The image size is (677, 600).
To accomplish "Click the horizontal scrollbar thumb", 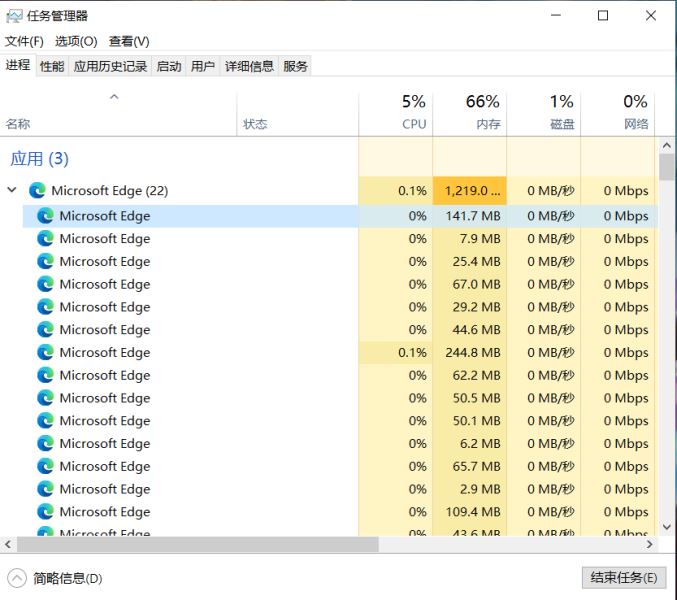I will tap(198, 544).
